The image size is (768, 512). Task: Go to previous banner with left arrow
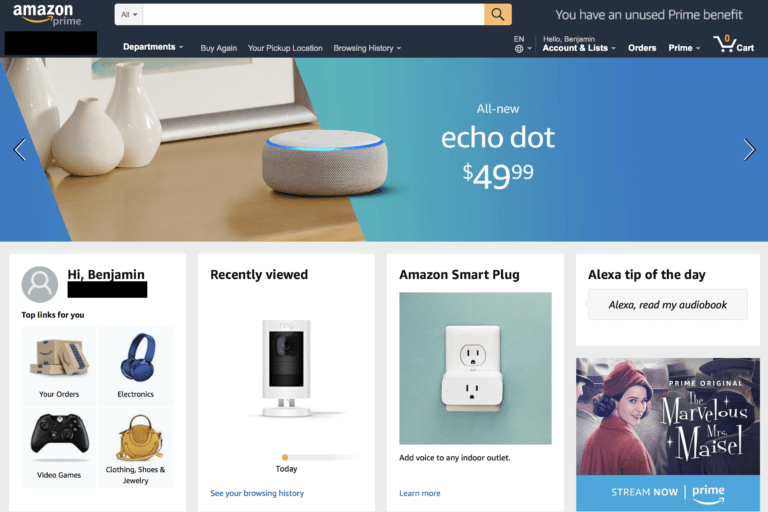20,149
